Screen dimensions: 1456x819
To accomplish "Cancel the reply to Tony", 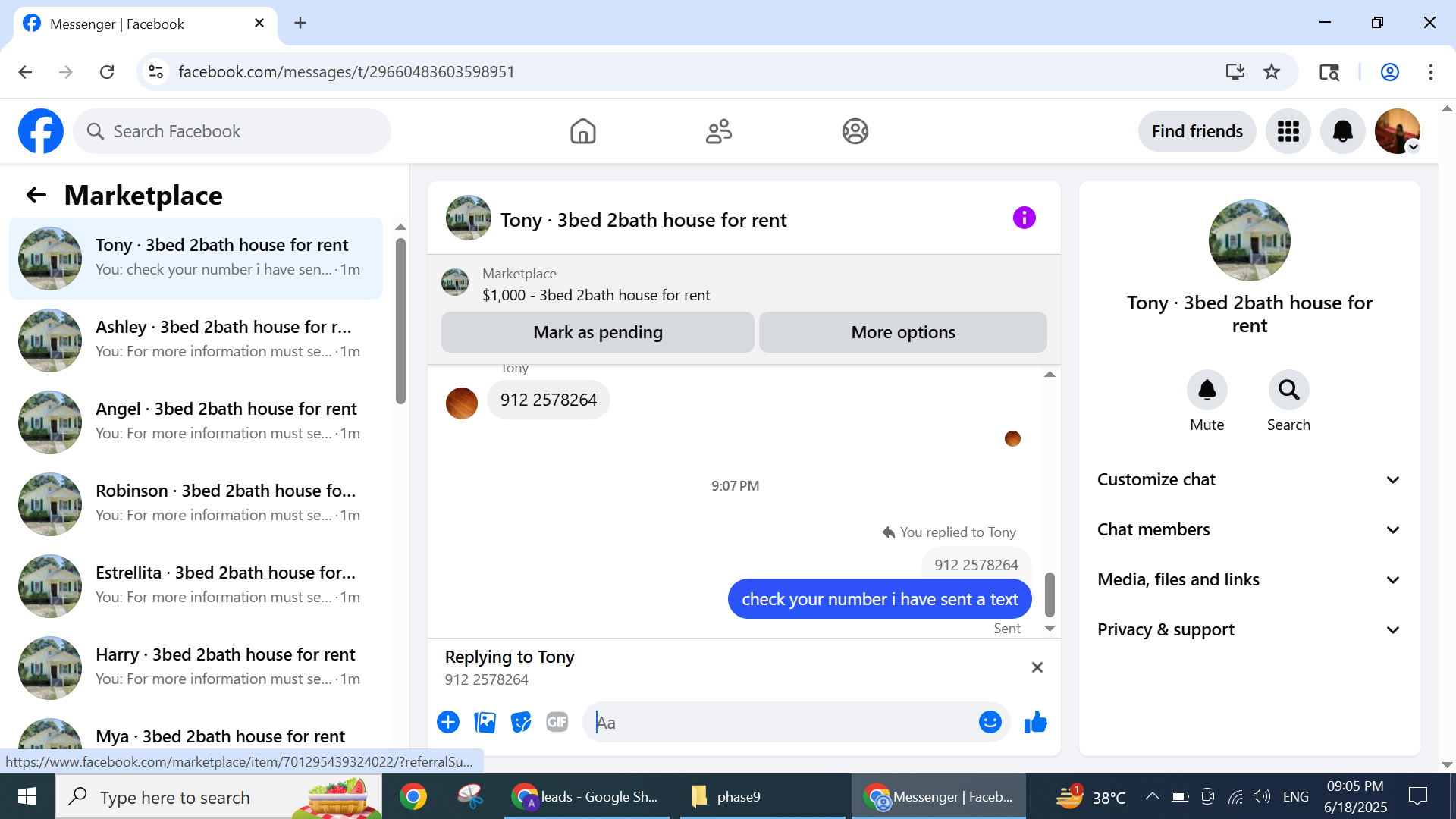I will [x=1037, y=667].
